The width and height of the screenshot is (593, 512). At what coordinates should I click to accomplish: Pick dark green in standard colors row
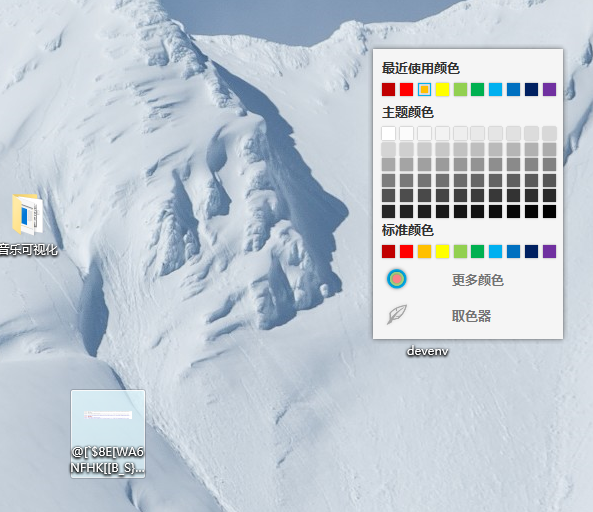[x=477, y=251]
